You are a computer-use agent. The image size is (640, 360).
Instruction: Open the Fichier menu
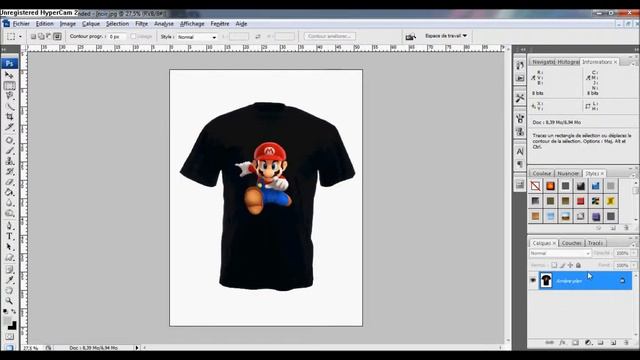21,24
